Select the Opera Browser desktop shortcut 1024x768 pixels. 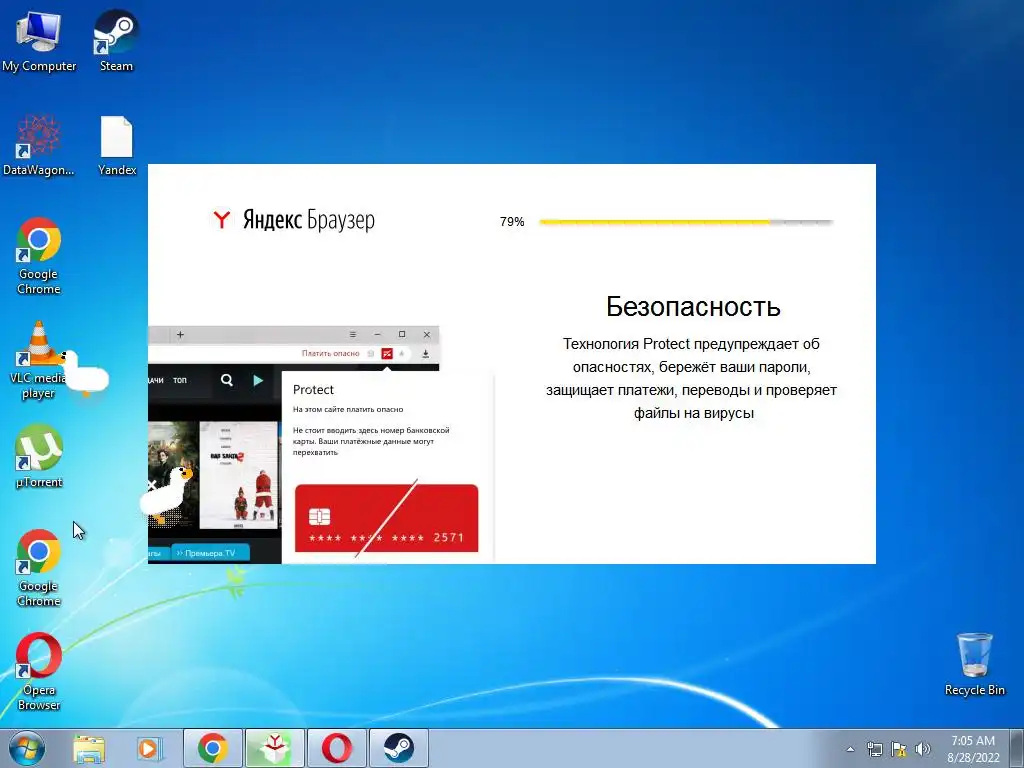[39, 671]
